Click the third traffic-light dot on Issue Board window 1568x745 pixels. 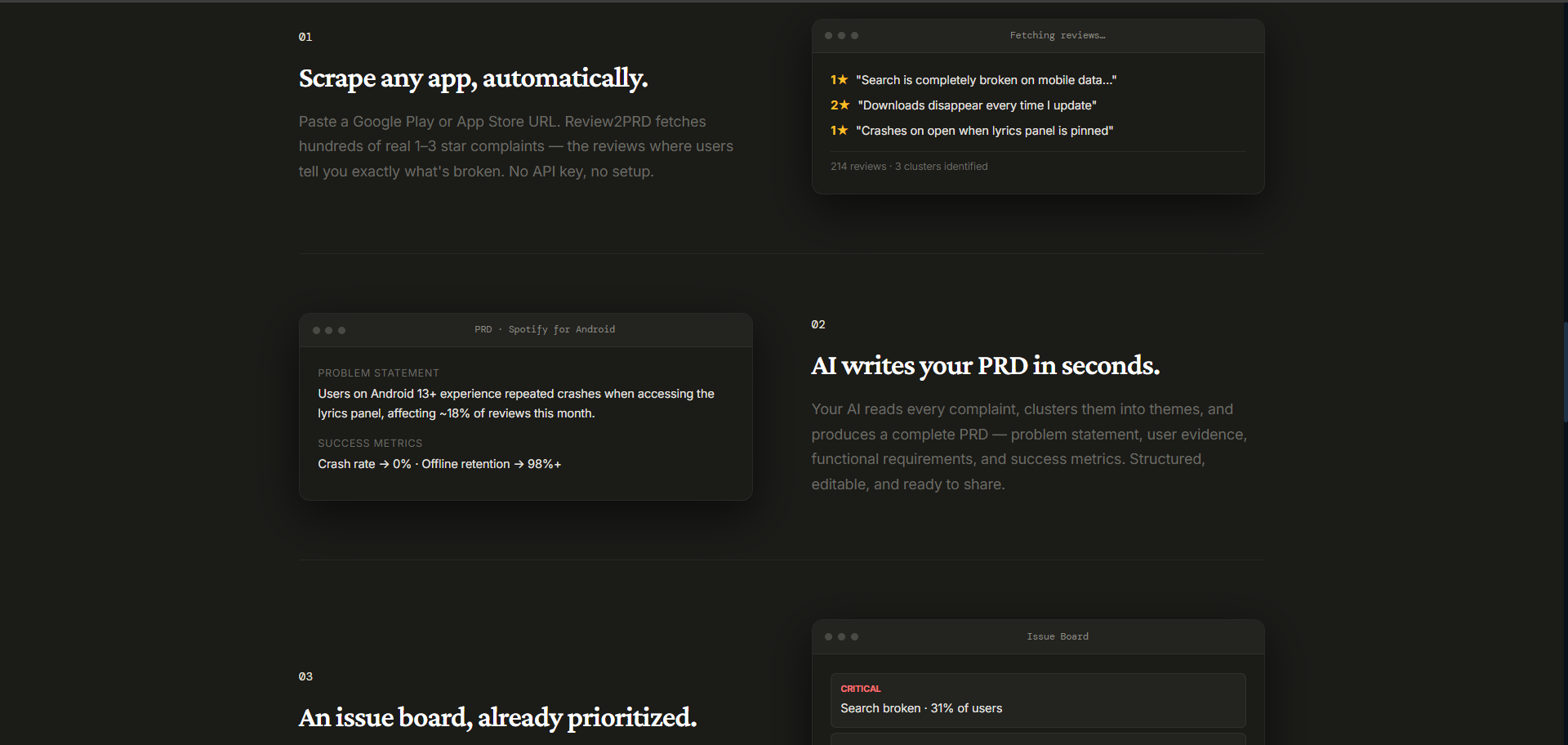[854, 636]
